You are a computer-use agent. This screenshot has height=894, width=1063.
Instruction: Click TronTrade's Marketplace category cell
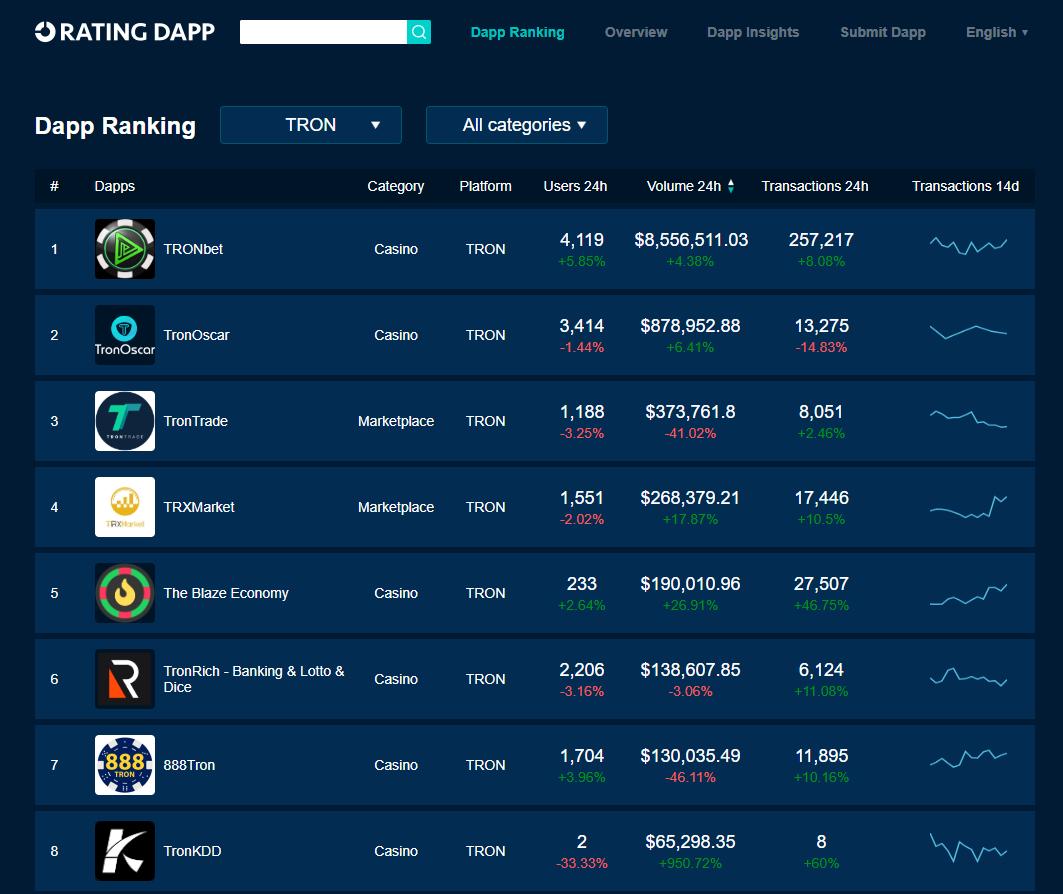point(396,421)
